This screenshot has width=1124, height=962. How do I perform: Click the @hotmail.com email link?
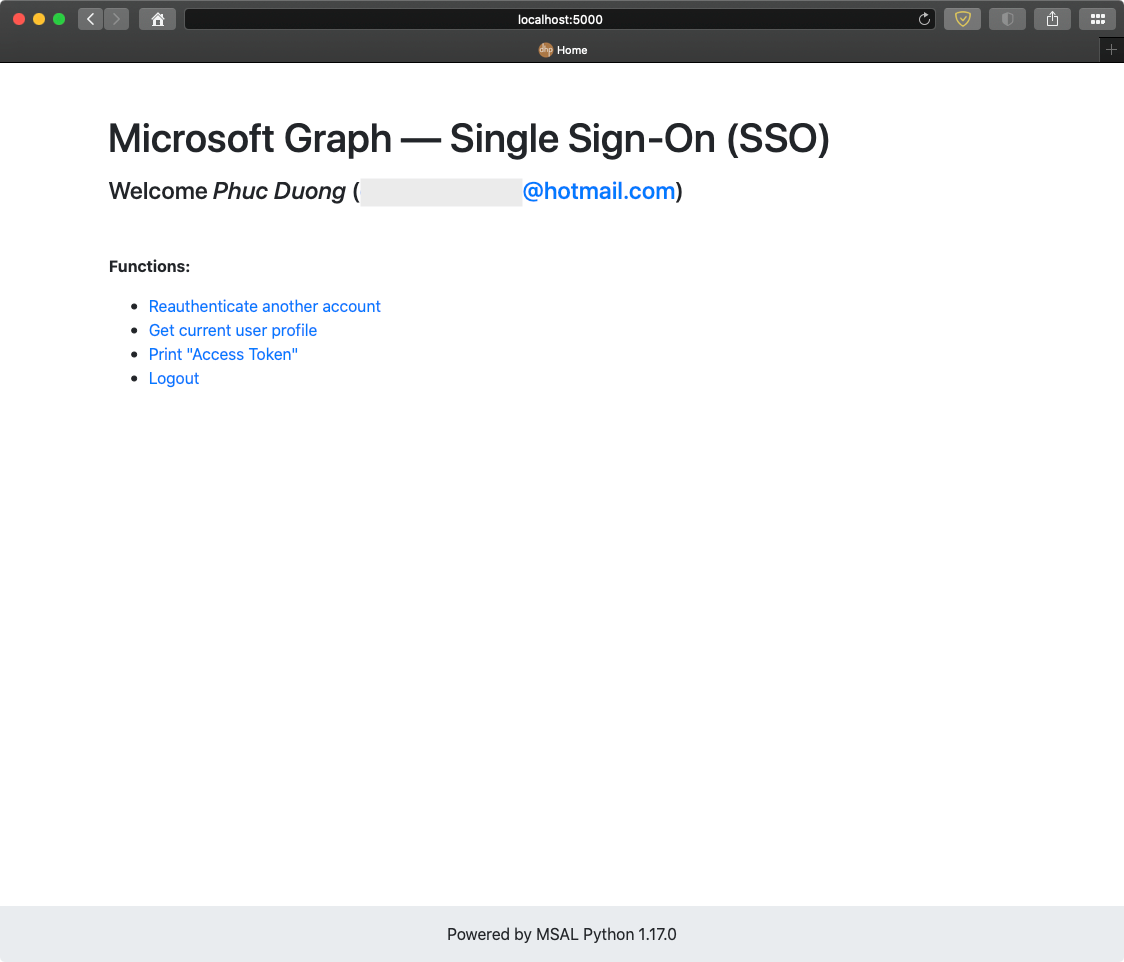coord(599,191)
